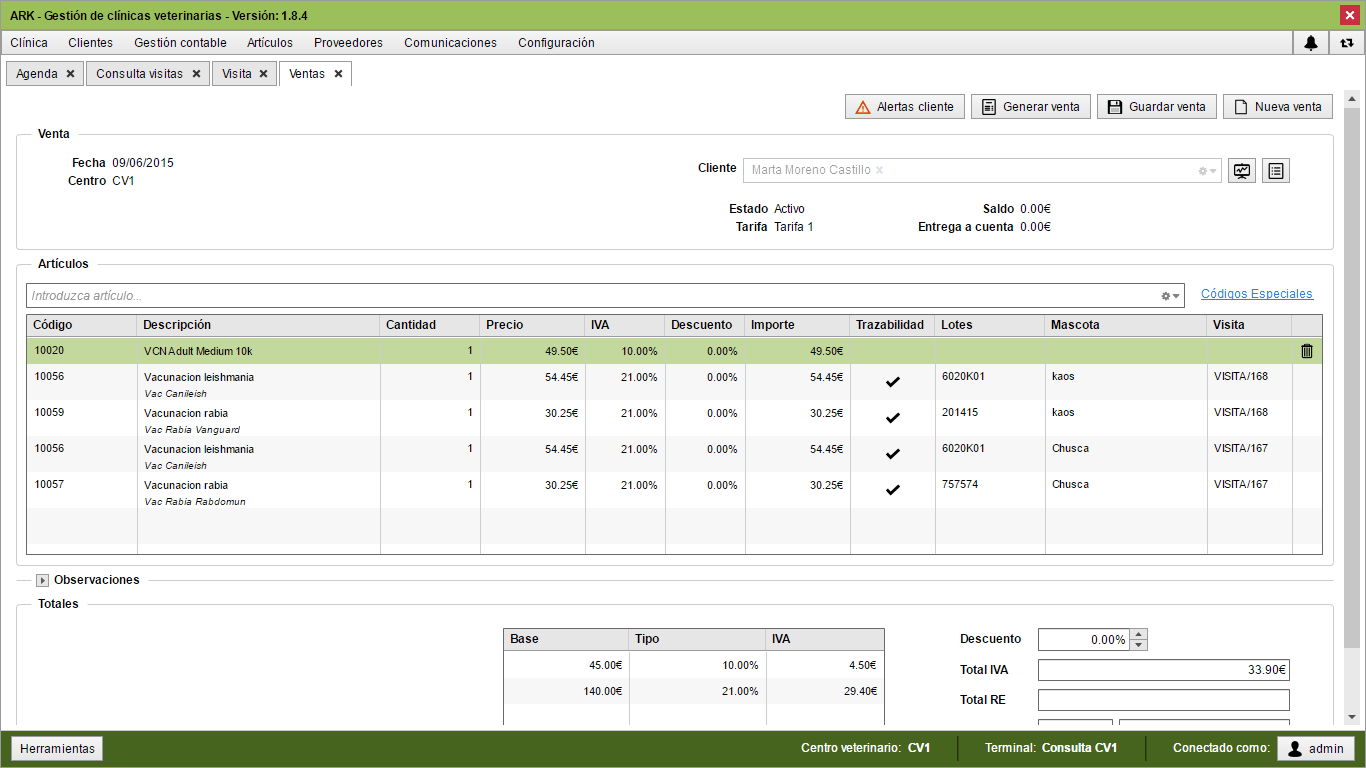Screen dimensions: 1366x768
Task: Remove Marta Moreno Castillo with the x icon
Action: pos(880,170)
